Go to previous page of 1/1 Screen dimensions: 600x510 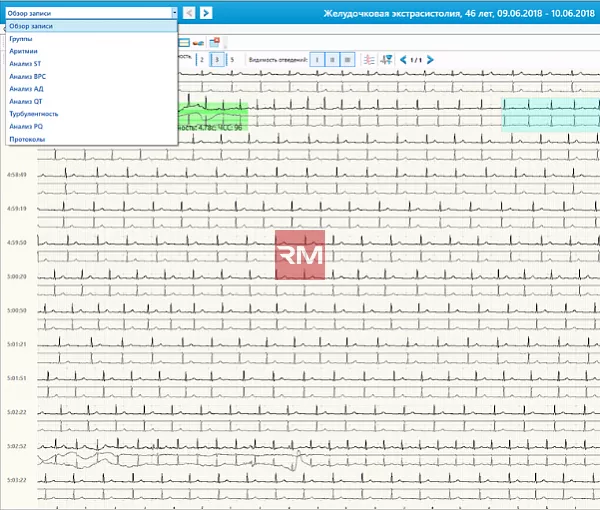(x=403, y=60)
